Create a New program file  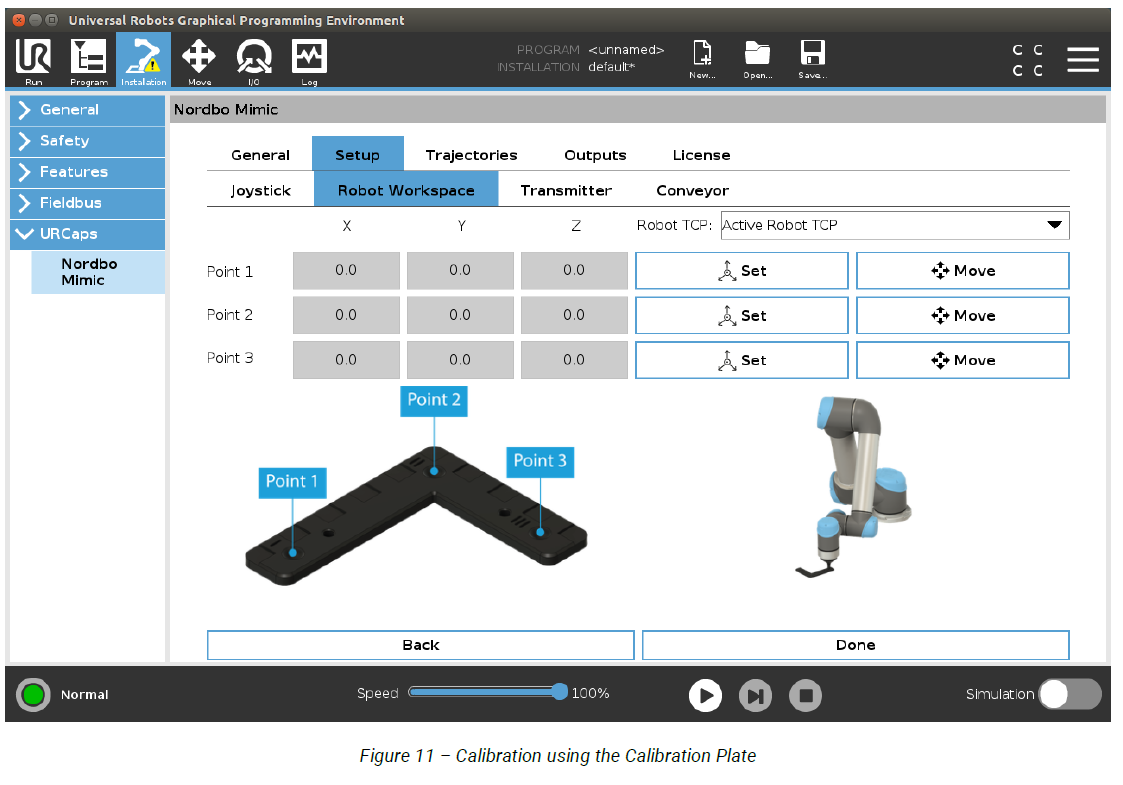(x=702, y=59)
